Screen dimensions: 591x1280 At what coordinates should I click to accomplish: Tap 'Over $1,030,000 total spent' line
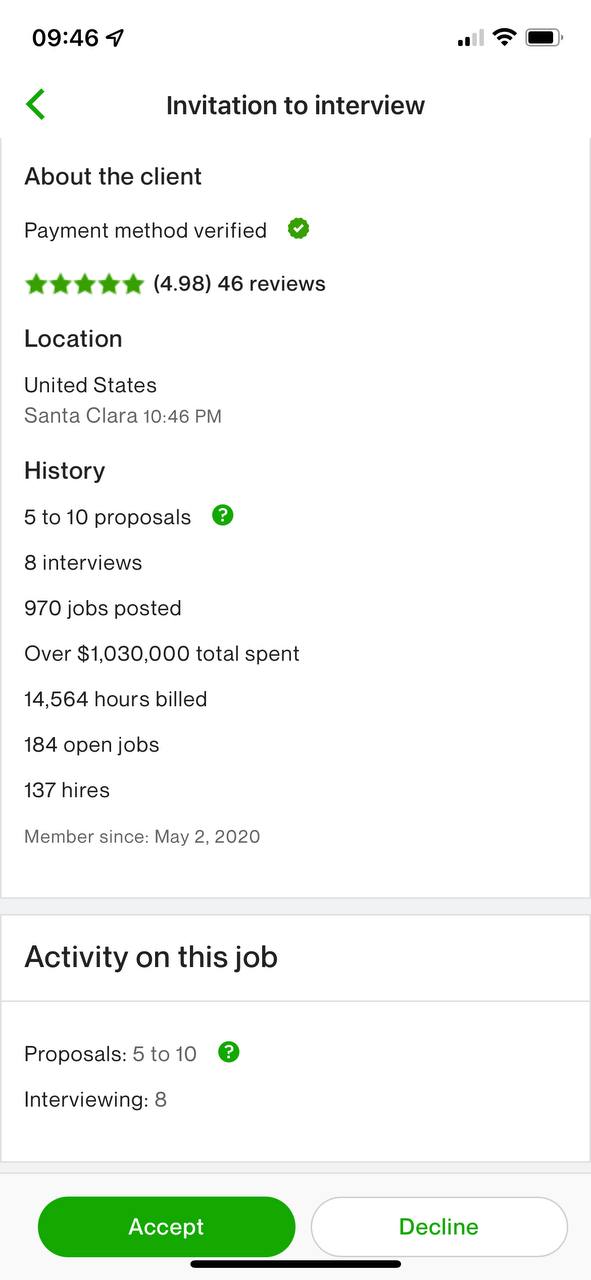click(x=162, y=654)
